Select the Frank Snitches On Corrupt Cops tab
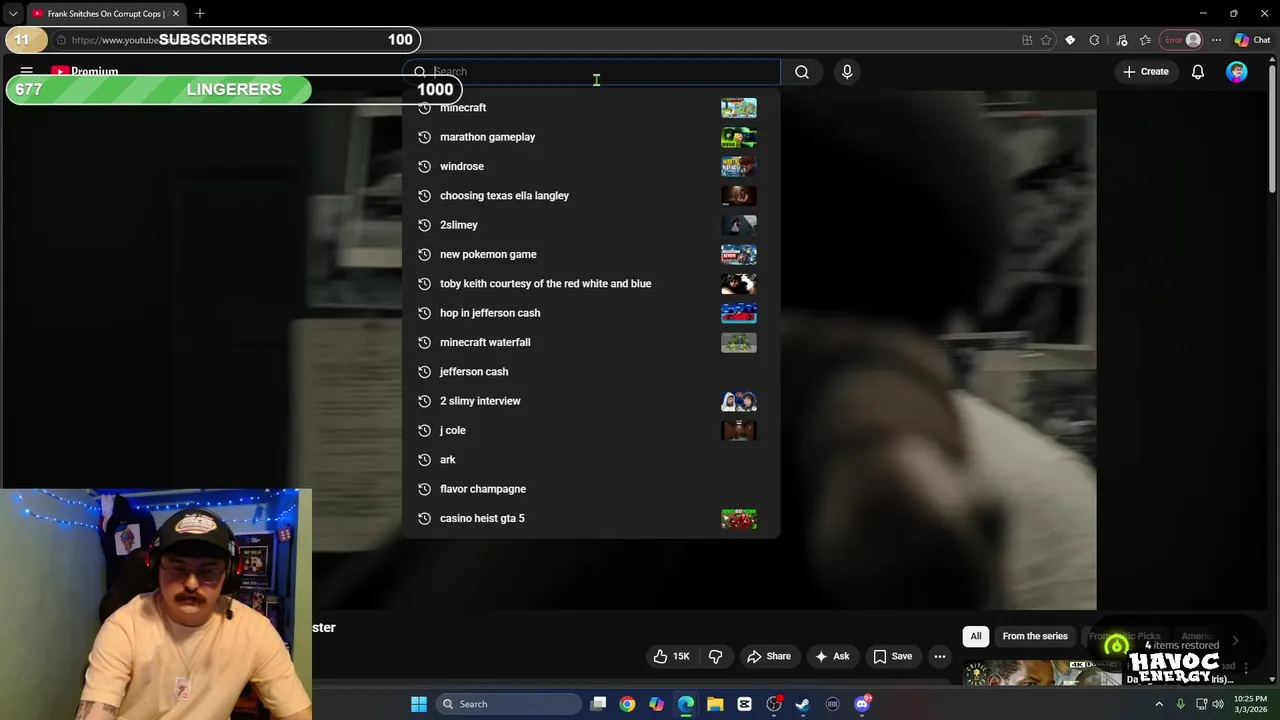The image size is (1280, 720). 105,14
